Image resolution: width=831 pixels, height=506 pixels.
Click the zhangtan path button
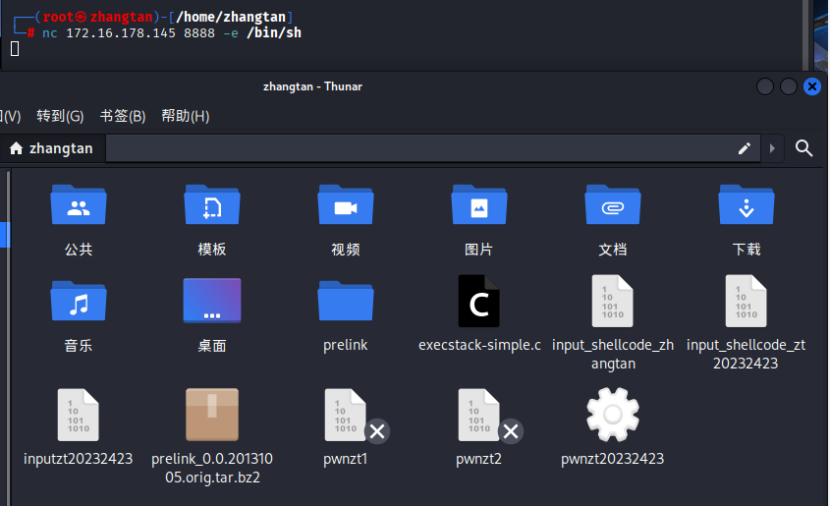click(x=52, y=148)
